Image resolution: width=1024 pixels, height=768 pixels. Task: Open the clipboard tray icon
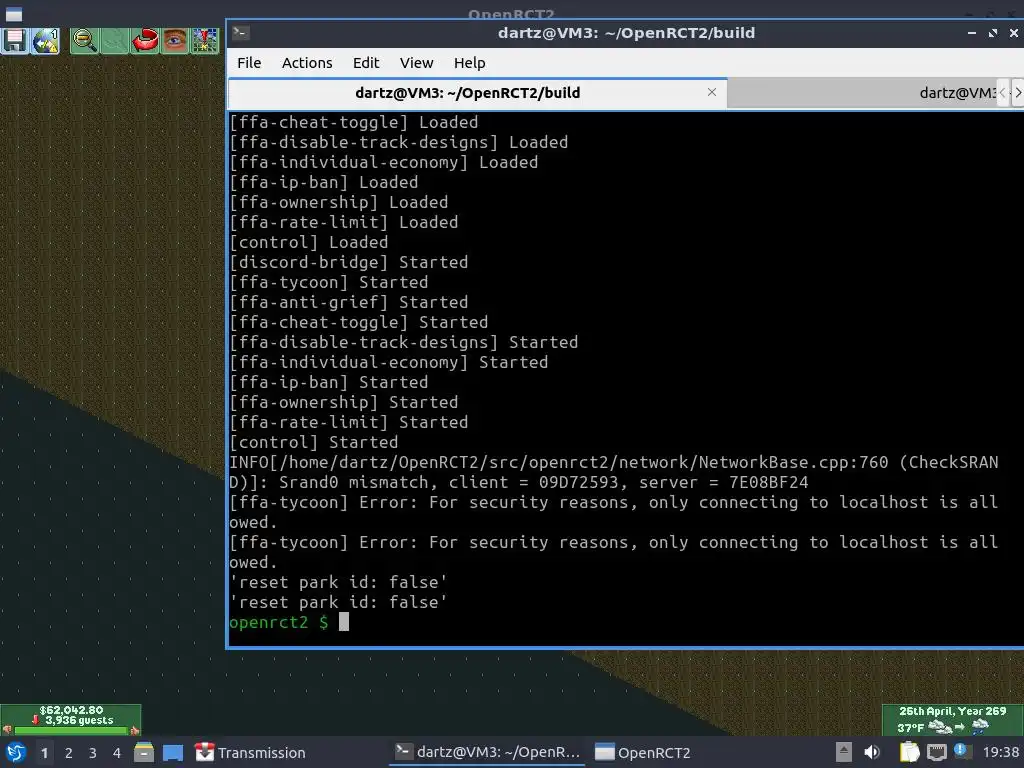(x=909, y=752)
